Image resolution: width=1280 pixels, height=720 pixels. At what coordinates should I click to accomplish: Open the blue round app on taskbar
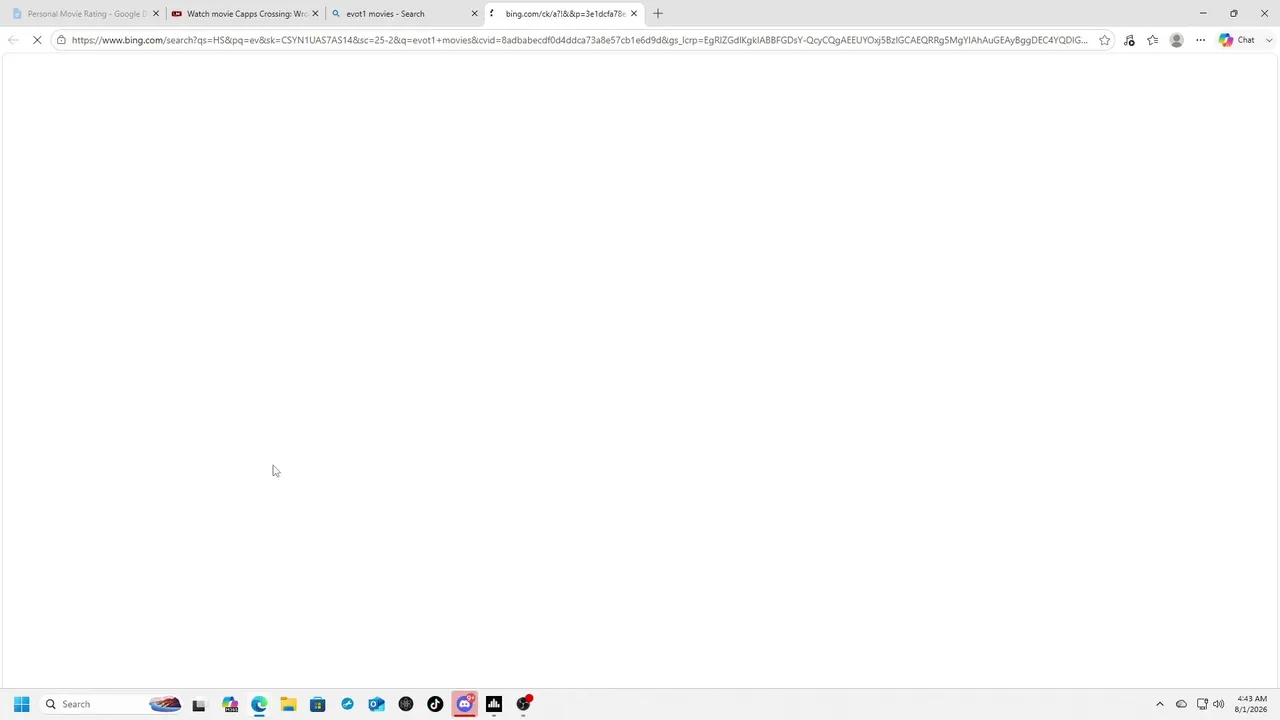[x=347, y=704]
